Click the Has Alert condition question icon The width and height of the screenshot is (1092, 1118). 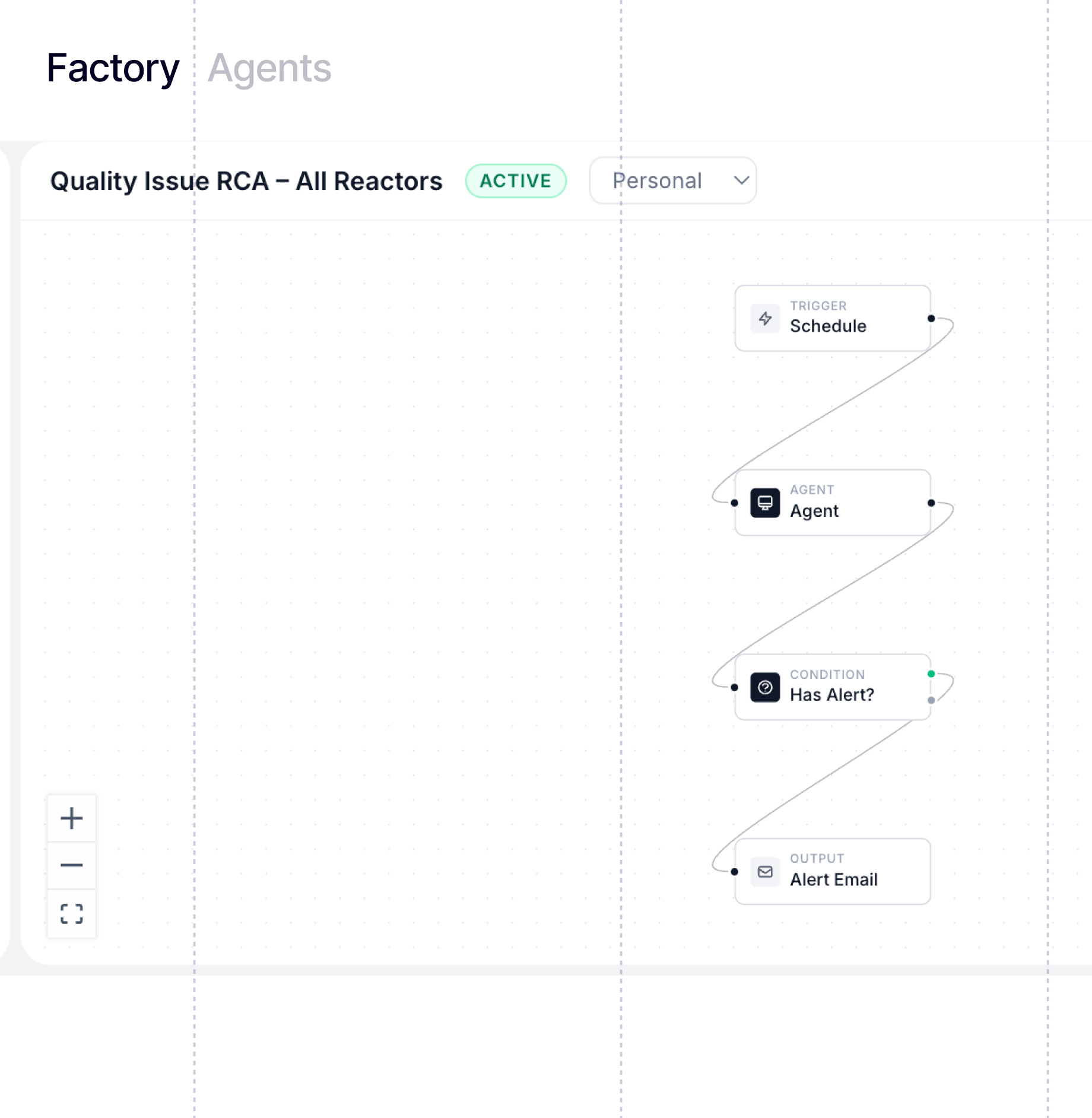click(x=765, y=687)
